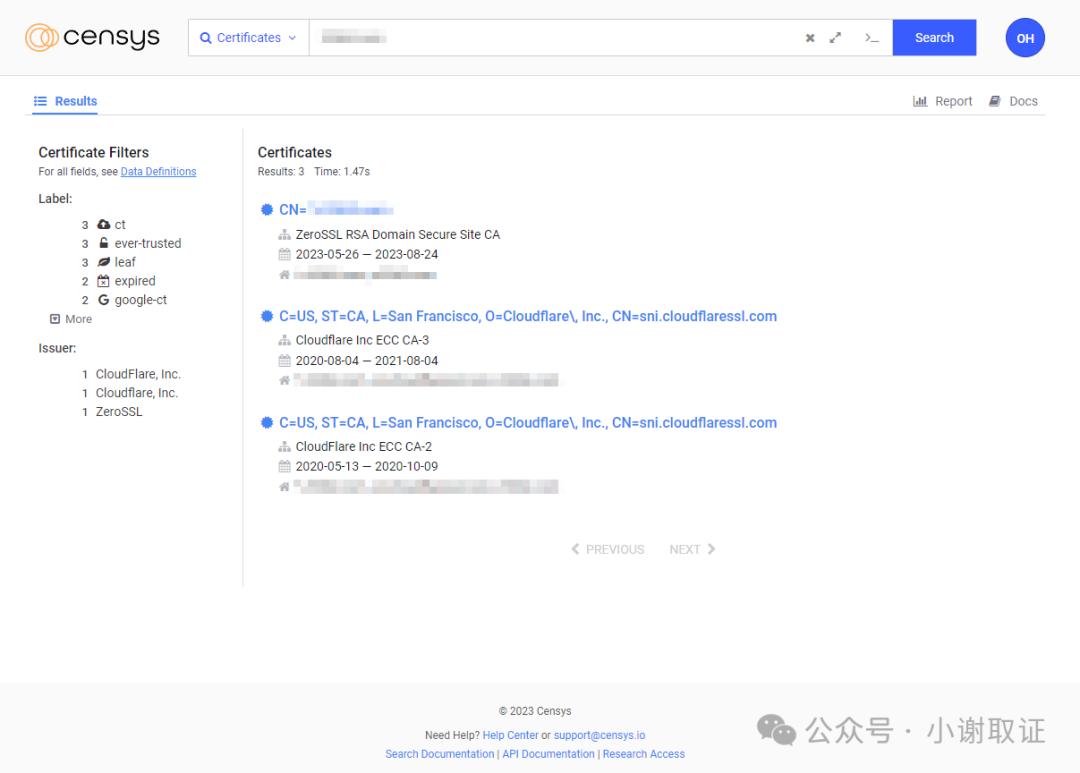Open API Documentation footer link
Viewport: 1080px width, 773px height.
(x=548, y=754)
